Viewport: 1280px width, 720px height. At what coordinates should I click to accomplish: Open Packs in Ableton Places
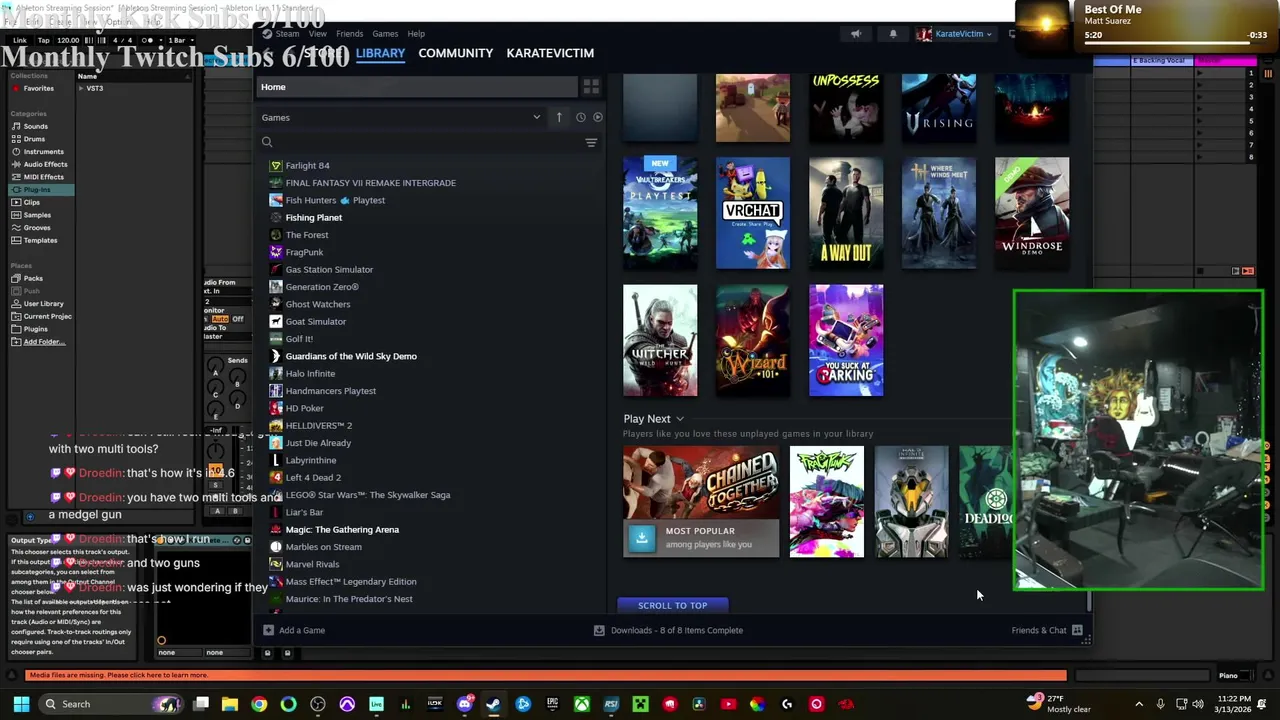(33, 278)
